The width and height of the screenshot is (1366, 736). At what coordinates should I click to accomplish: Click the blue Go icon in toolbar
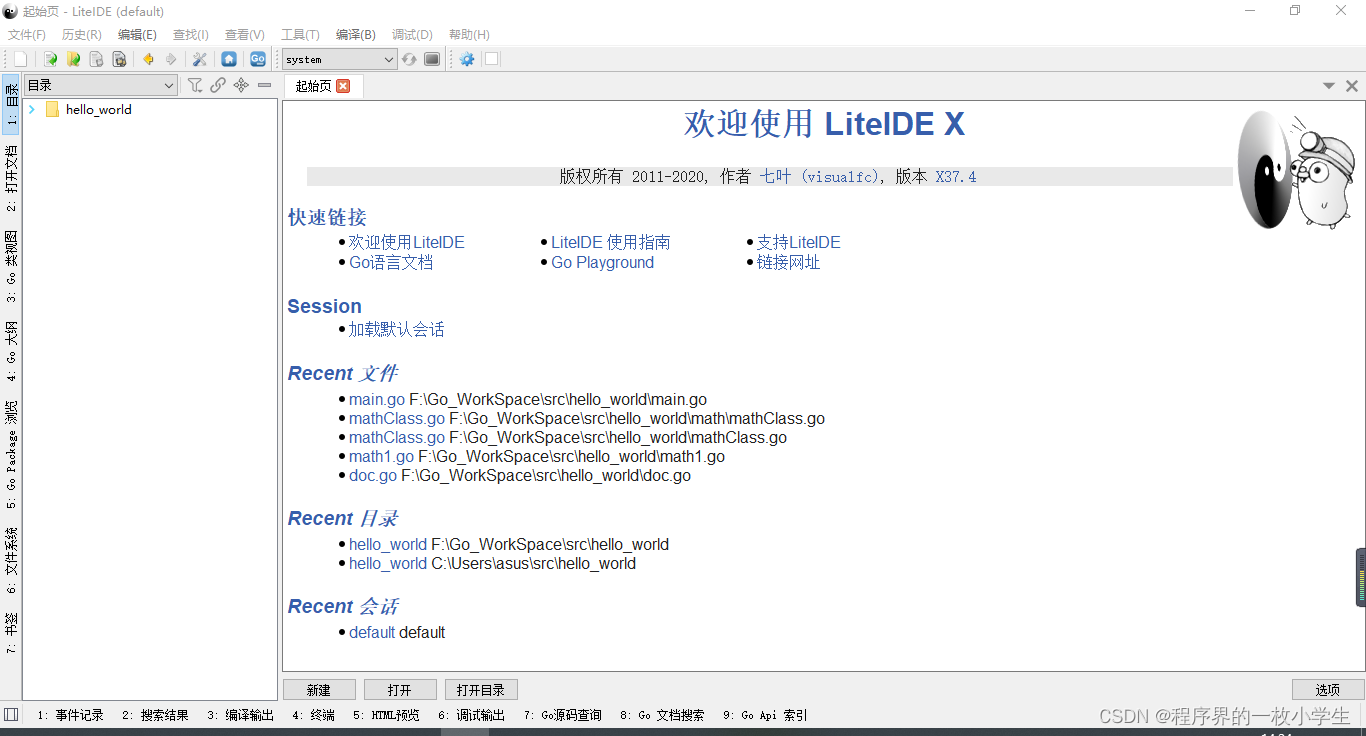[258, 59]
